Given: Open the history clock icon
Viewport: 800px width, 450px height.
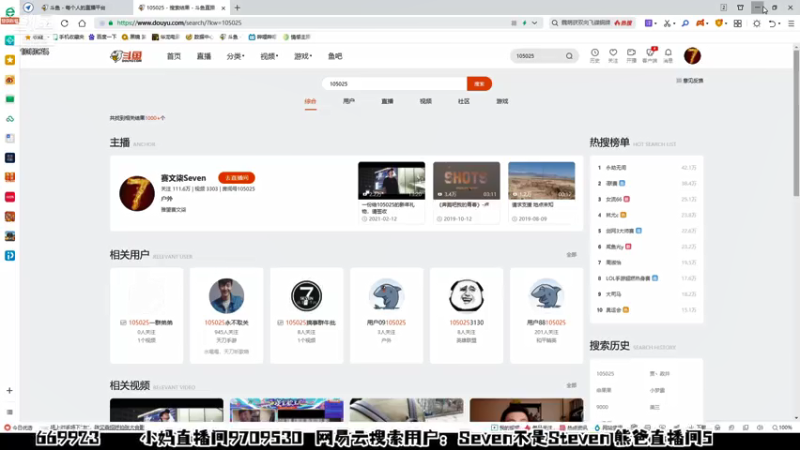Looking at the screenshot, I should (x=595, y=56).
